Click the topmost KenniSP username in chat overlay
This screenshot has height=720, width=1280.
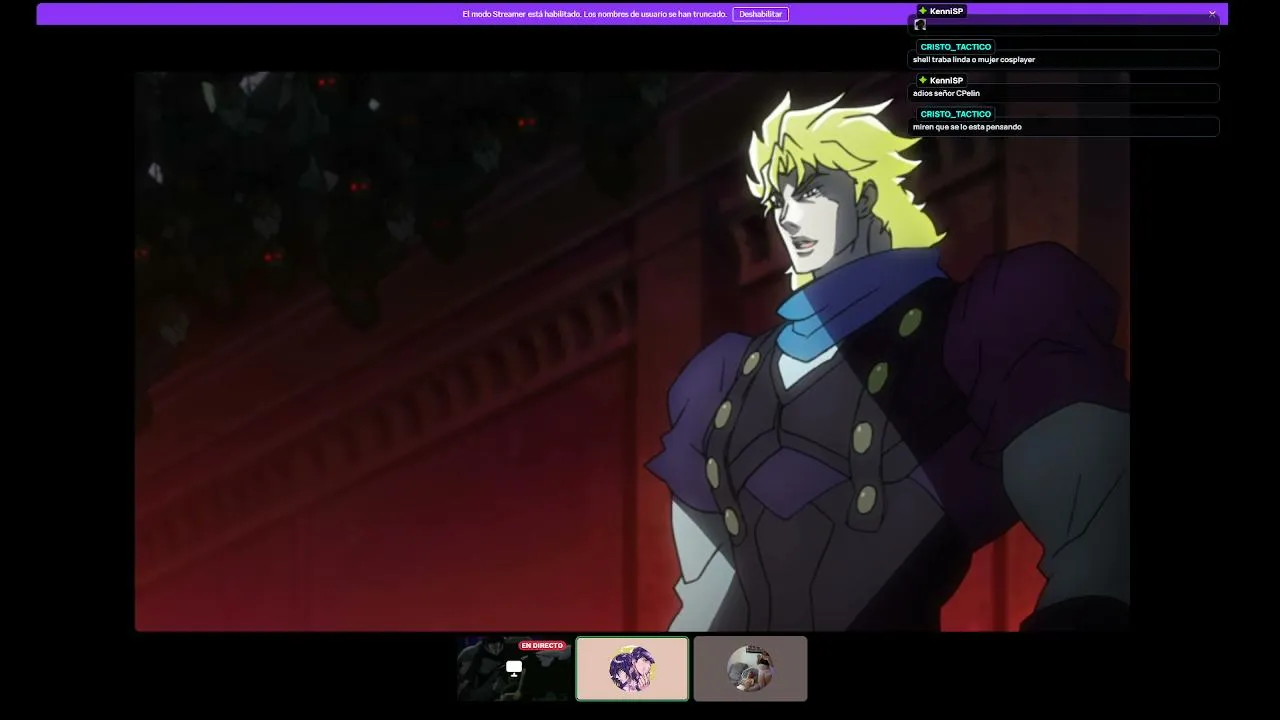[946, 11]
